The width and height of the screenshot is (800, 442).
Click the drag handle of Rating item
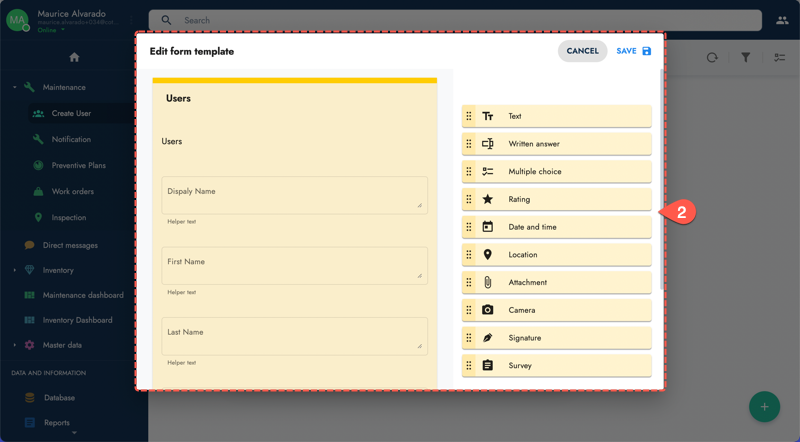click(469, 199)
